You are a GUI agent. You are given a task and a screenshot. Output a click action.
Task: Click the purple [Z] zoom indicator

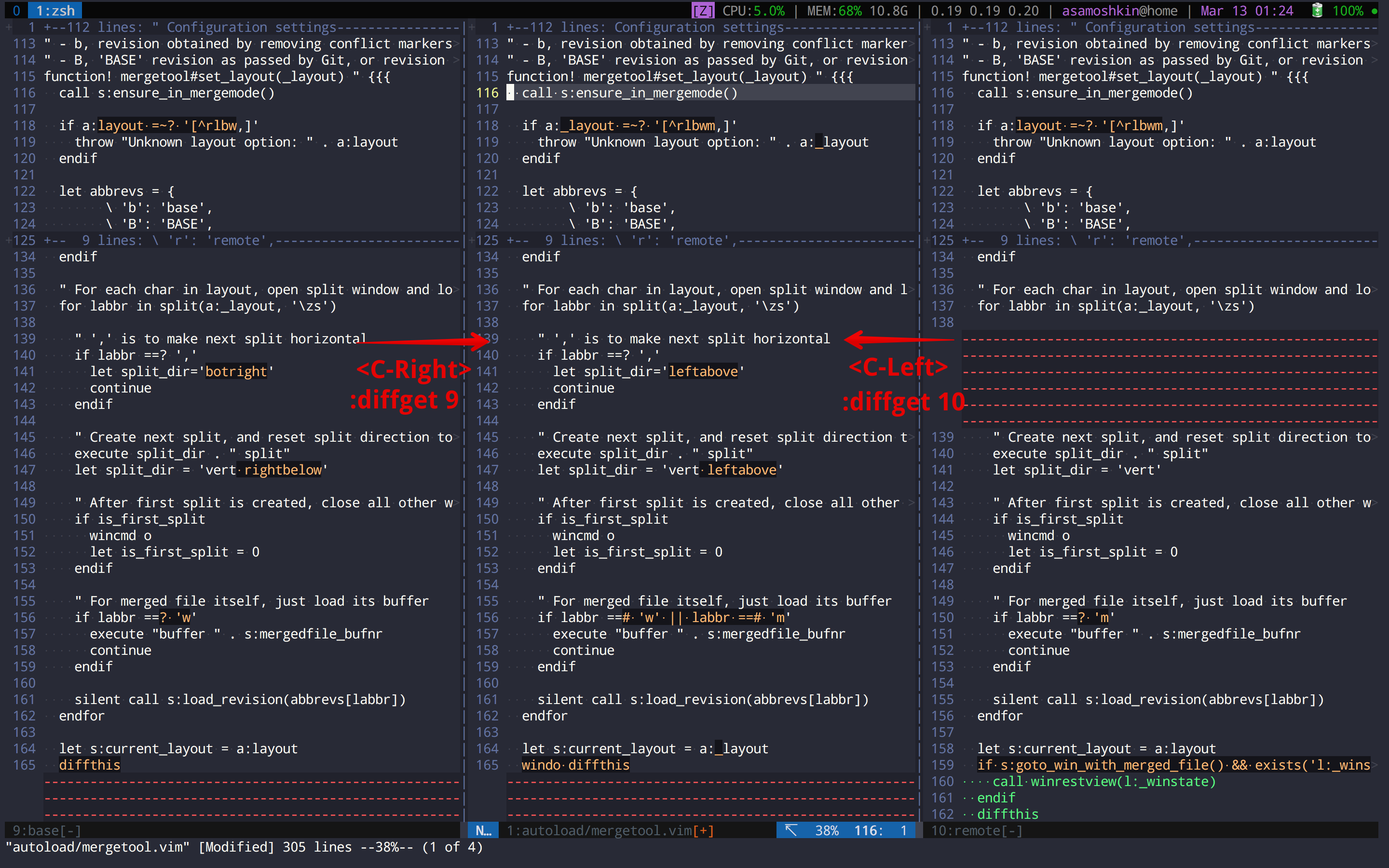coord(703,10)
